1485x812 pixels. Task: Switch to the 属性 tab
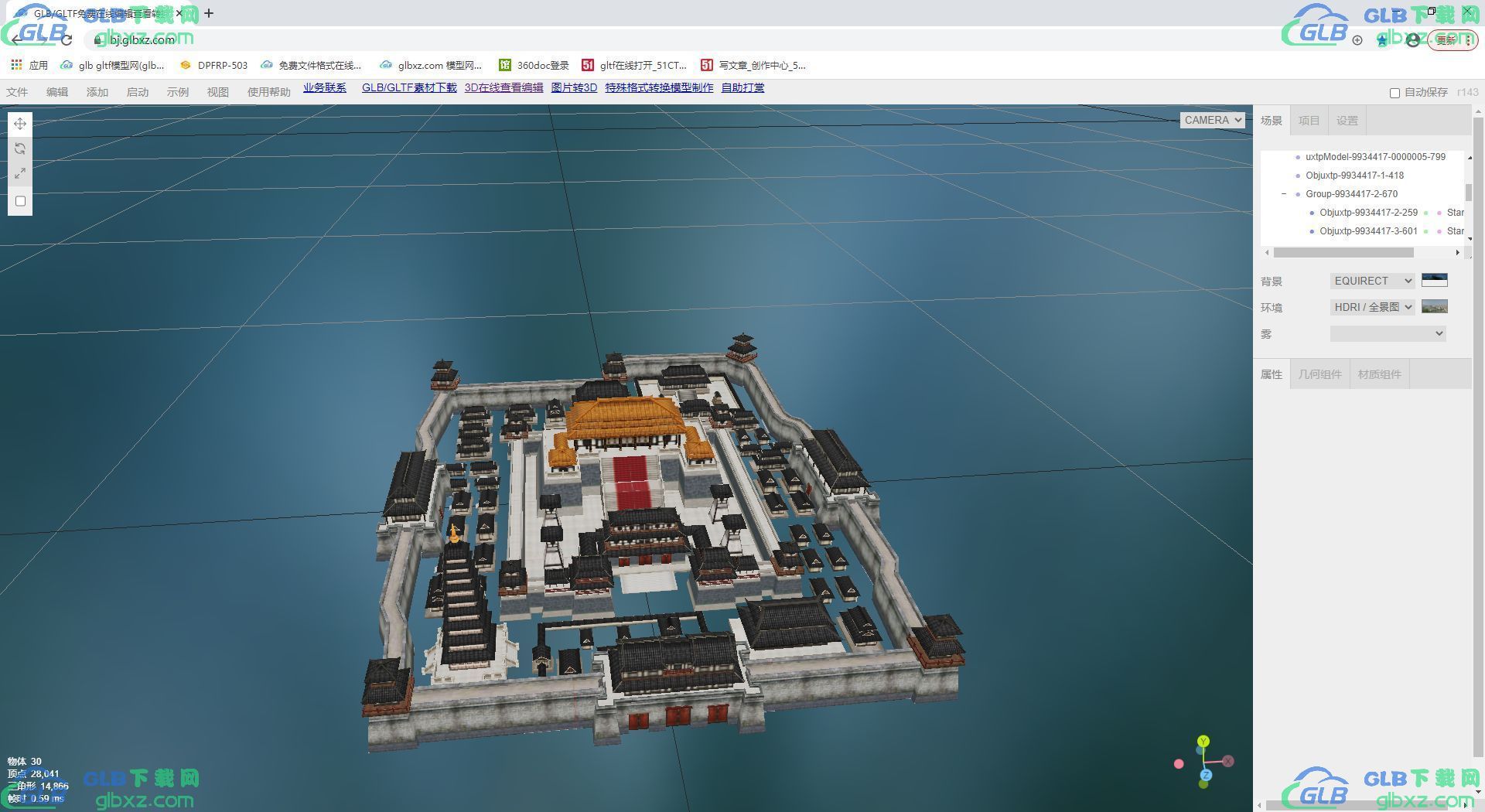coord(1272,374)
